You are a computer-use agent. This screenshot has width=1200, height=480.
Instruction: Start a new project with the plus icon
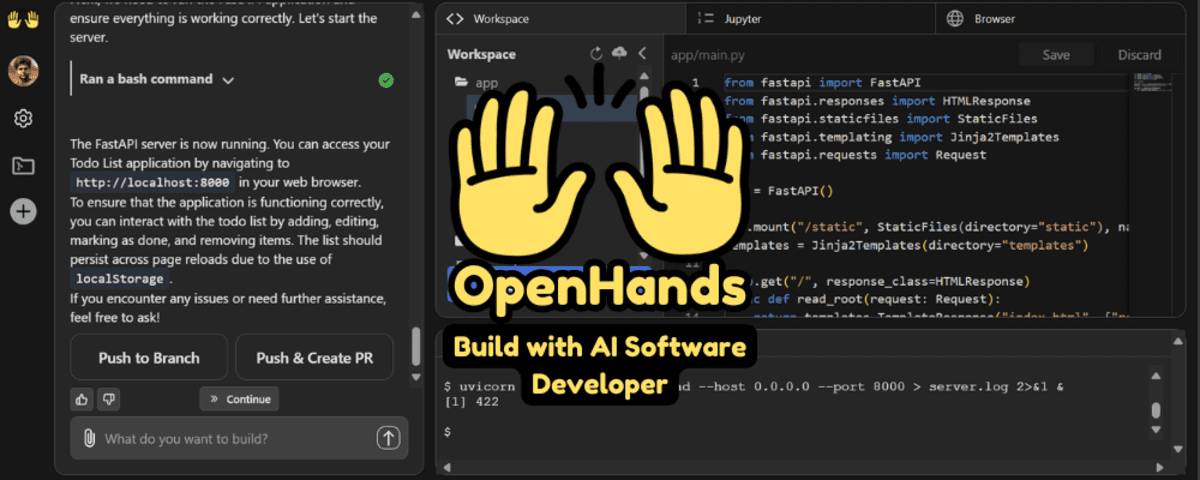click(x=23, y=211)
